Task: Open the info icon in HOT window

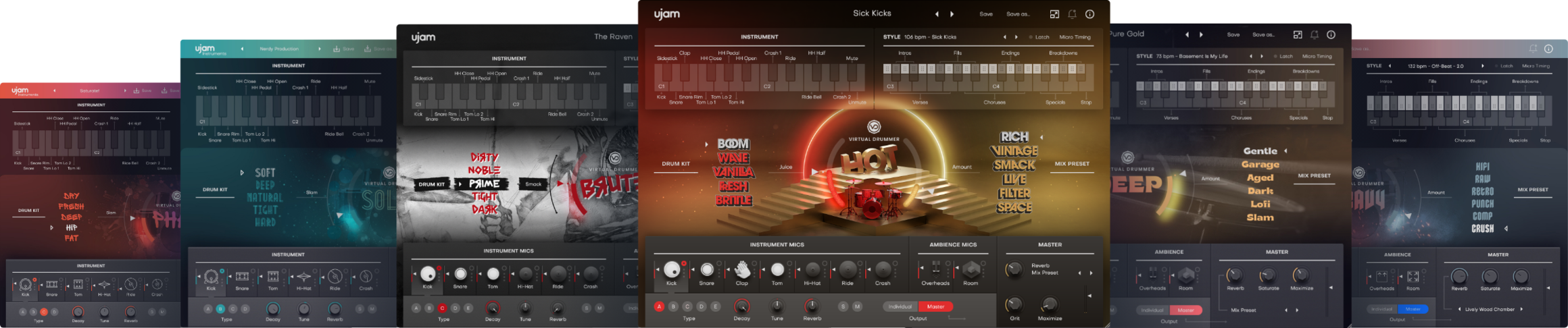Action: tap(1089, 14)
